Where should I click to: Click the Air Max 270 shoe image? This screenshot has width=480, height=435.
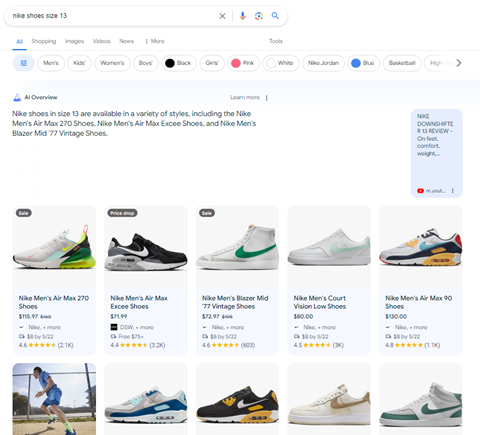[54, 247]
